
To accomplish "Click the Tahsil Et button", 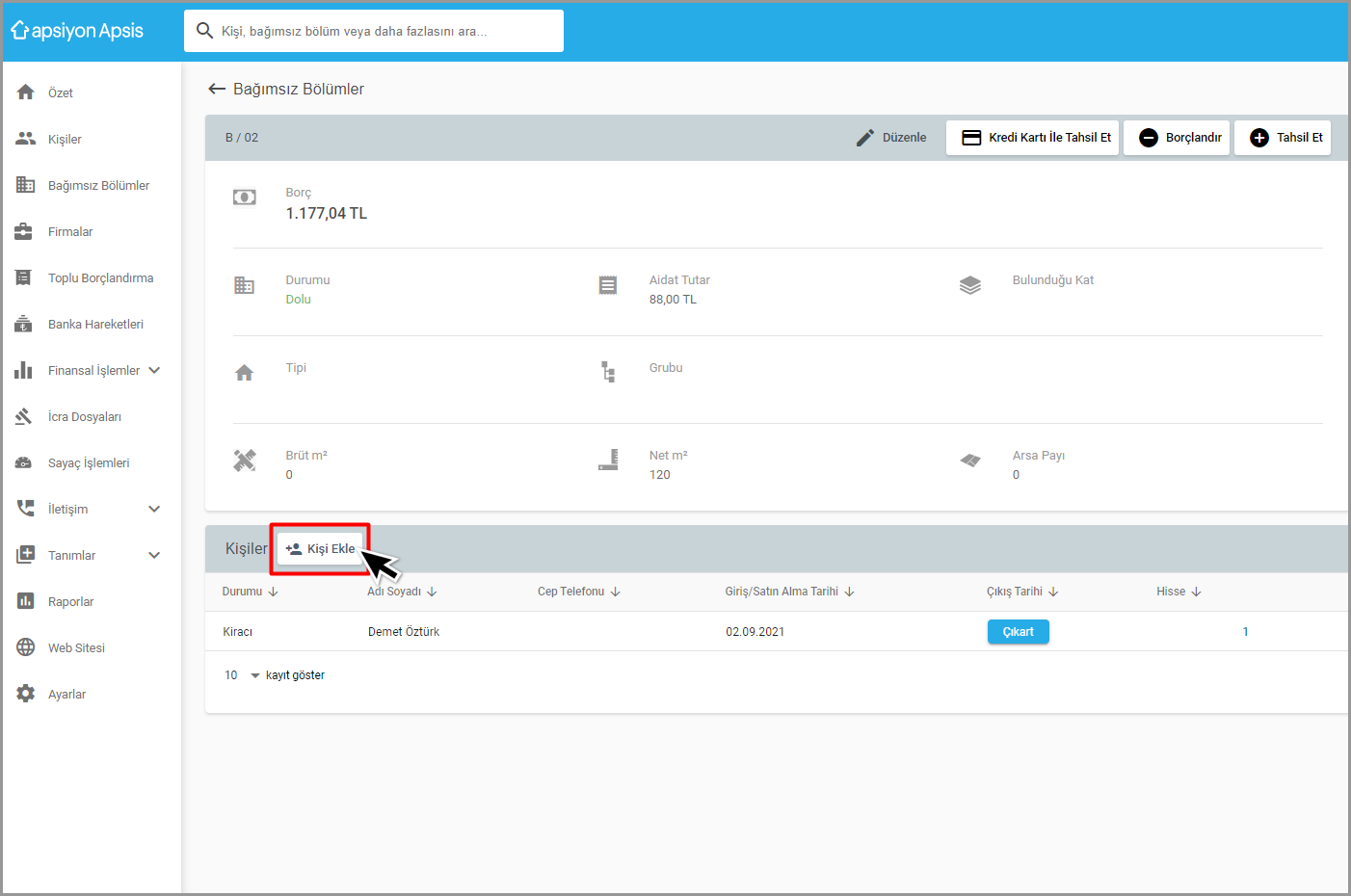I will click(1283, 138).
